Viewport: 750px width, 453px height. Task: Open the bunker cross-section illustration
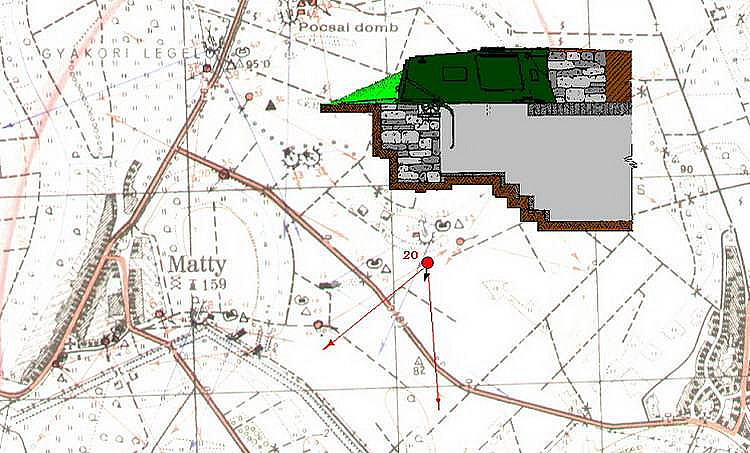tap(476, 139)
